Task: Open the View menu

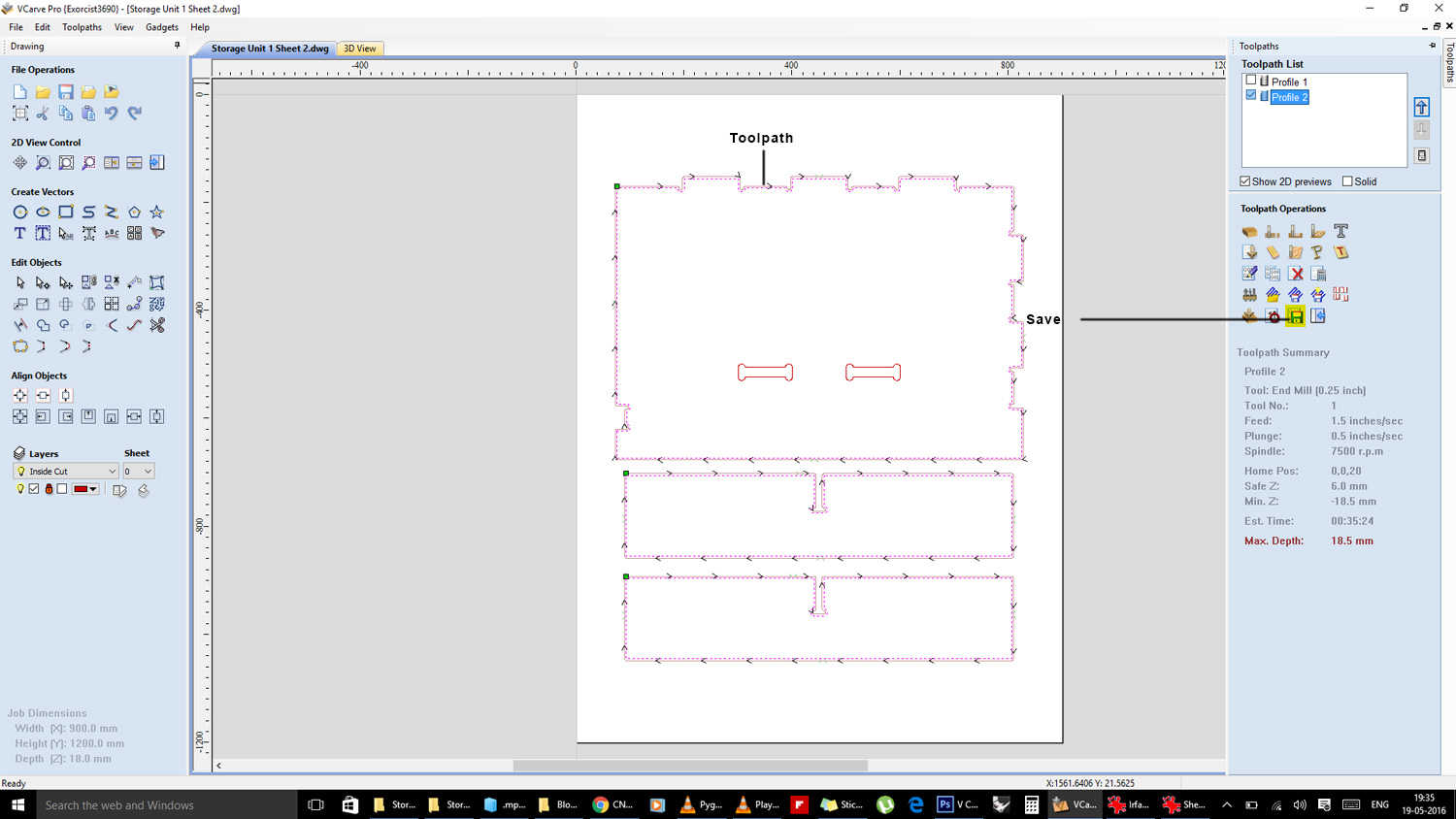Action: (124, 27)
